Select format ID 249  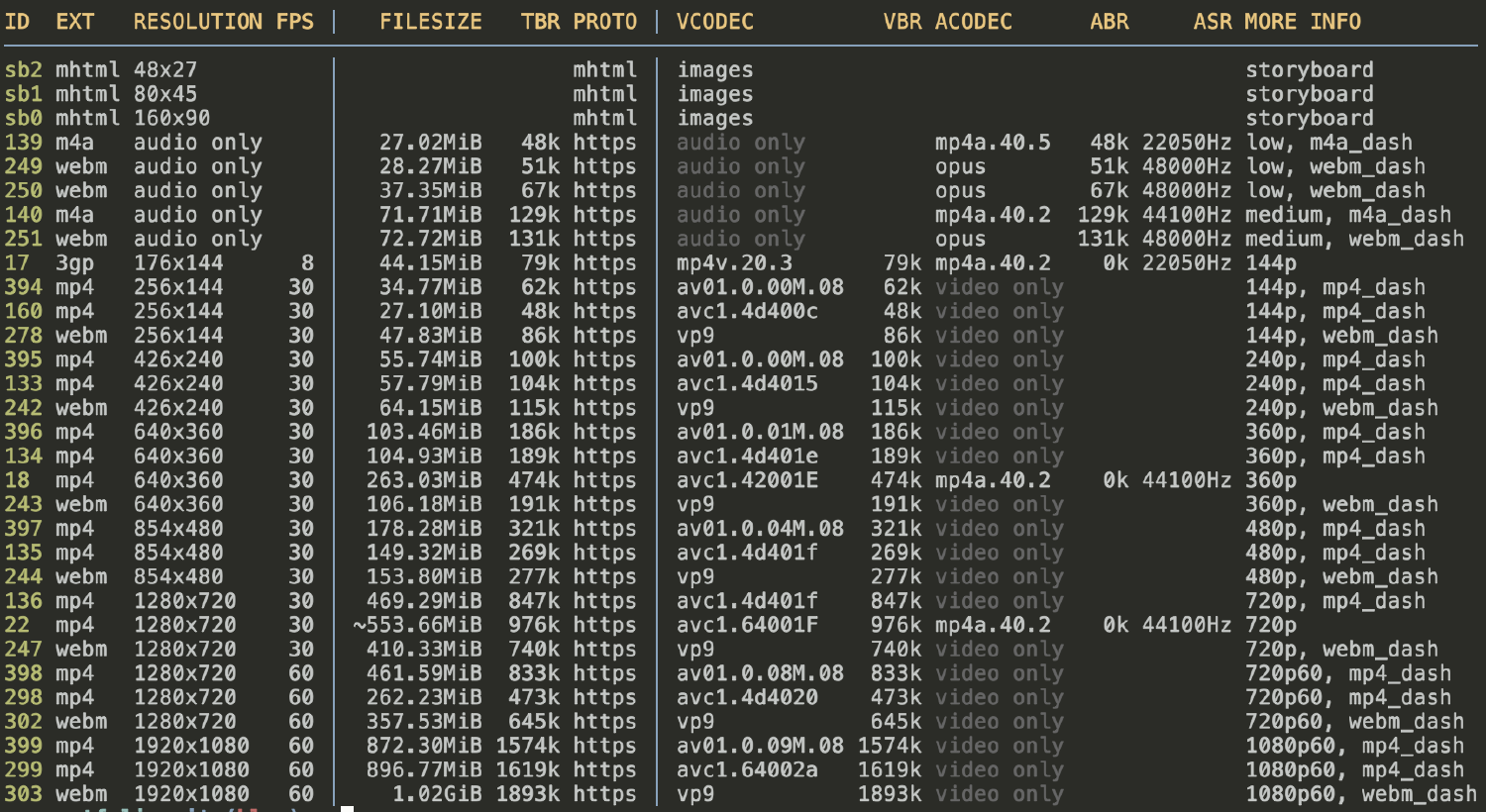pyautogui.click(x=24, y=166)
